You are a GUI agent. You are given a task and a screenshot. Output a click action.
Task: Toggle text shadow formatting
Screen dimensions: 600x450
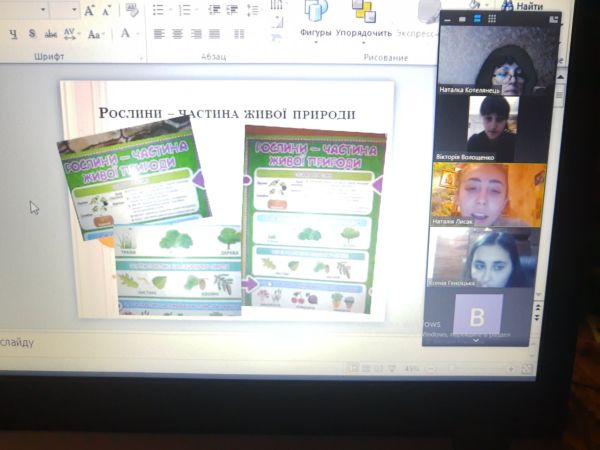pos(31,34)
